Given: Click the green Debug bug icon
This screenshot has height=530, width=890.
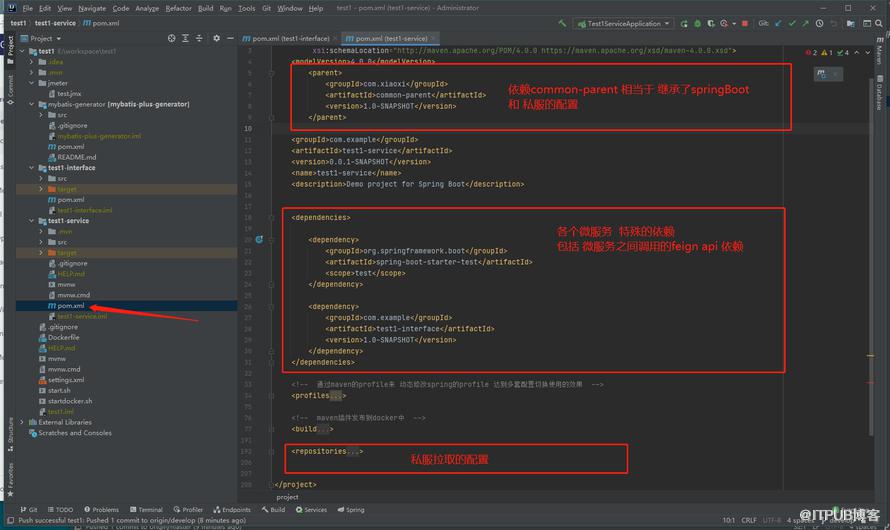Looking at the screenshot, I should click(698, 23).
